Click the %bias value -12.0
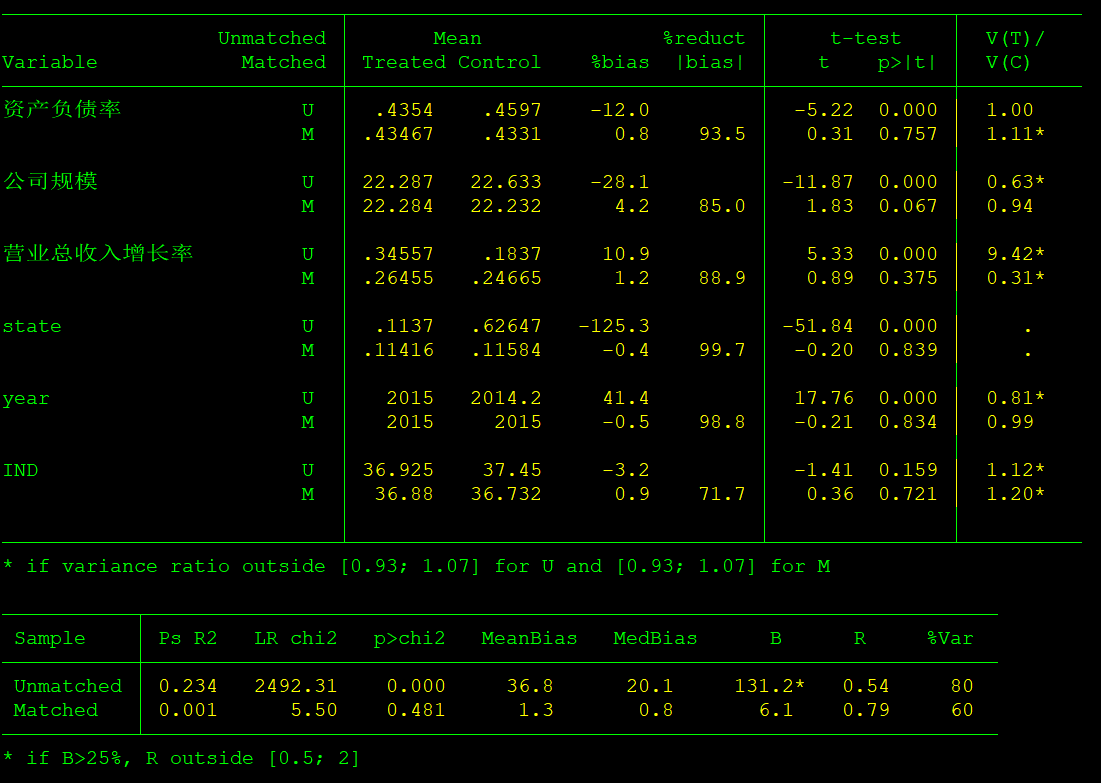The height and width of the screenshot is (783, 1101). click(x=620, y=110)
